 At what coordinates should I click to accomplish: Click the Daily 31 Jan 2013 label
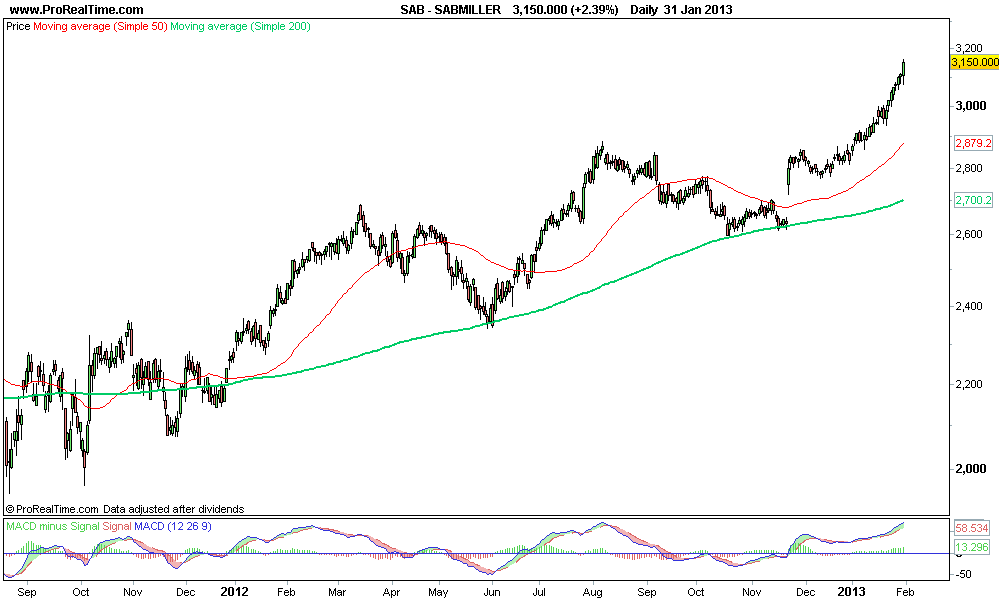tap(681, 10)
